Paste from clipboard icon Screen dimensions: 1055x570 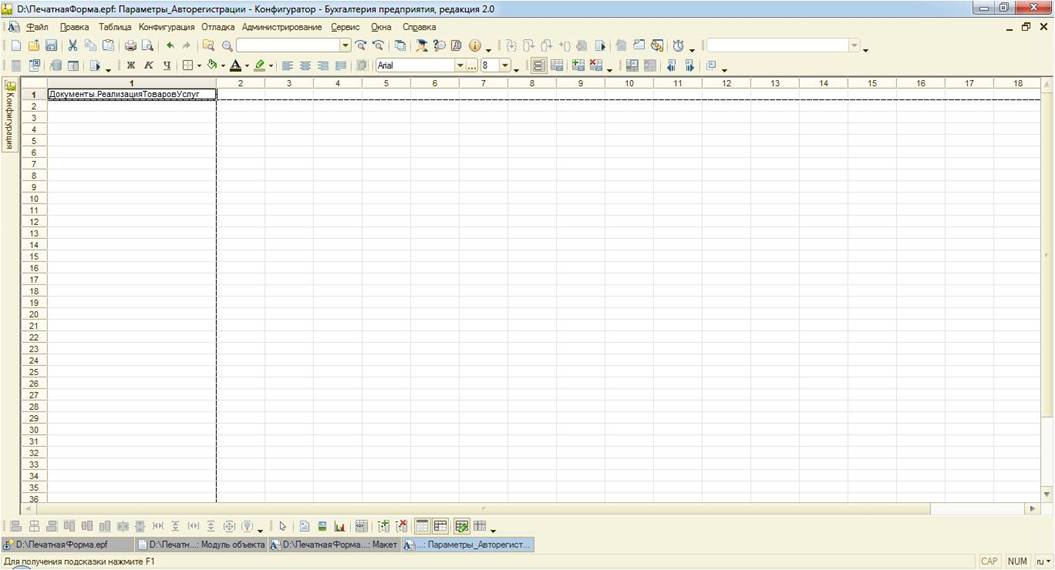pos(108,46)
